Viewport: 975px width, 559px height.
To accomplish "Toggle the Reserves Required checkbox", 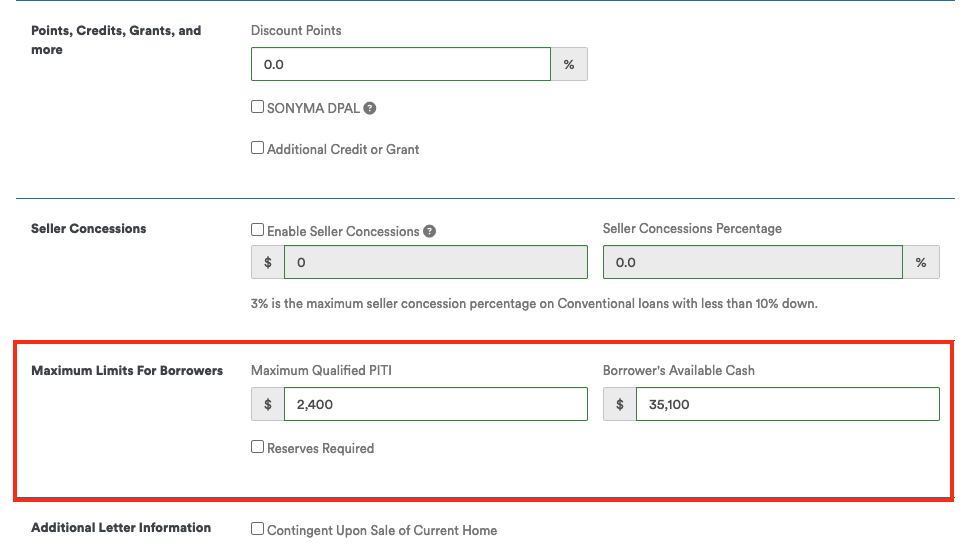I will (257, 447).
